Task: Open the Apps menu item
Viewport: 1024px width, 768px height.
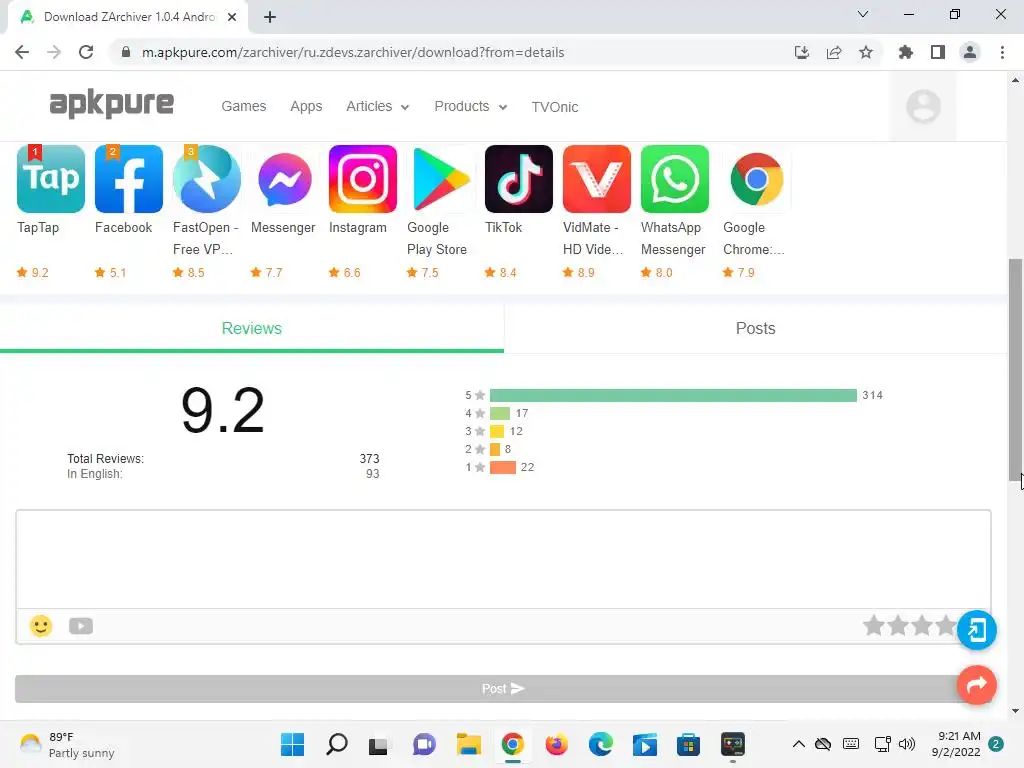Action: [306, 106]
